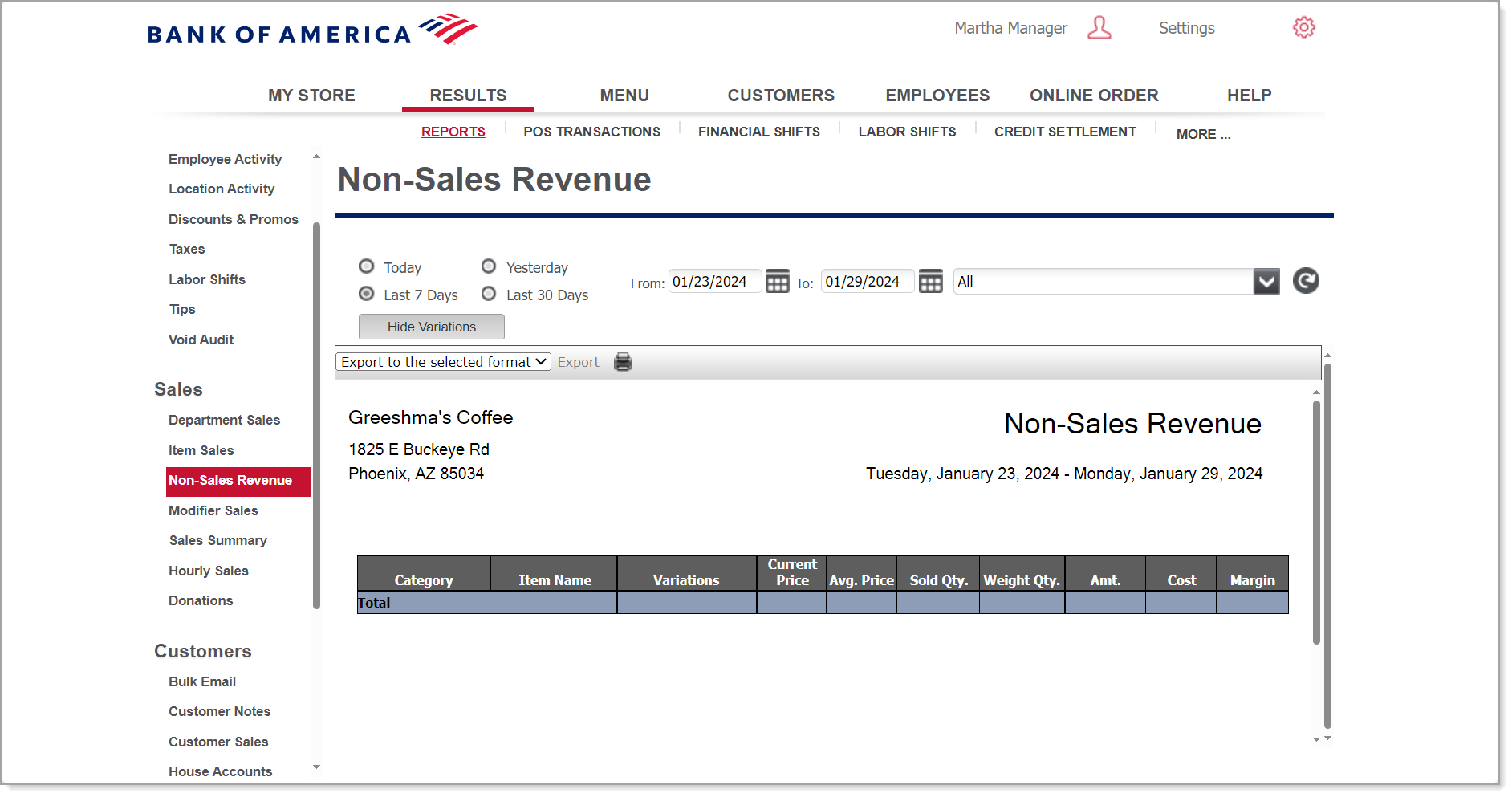Open the Settings gear icon
Image resolution: width=1512 pixels, height=797 pixels.
[1303, 28]
